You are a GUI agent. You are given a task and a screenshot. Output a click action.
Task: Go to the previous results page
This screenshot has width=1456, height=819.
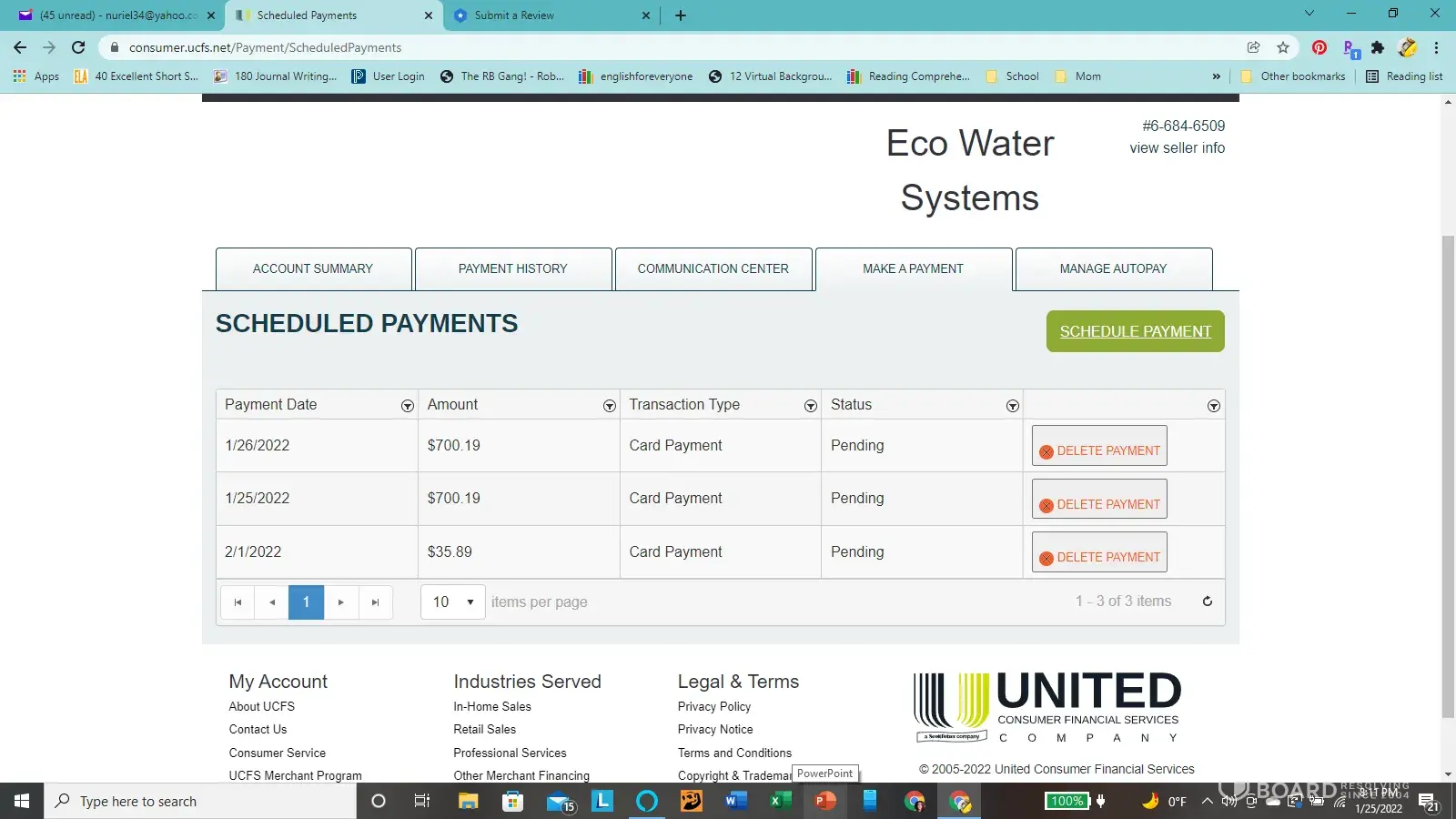tap(272, 602)
